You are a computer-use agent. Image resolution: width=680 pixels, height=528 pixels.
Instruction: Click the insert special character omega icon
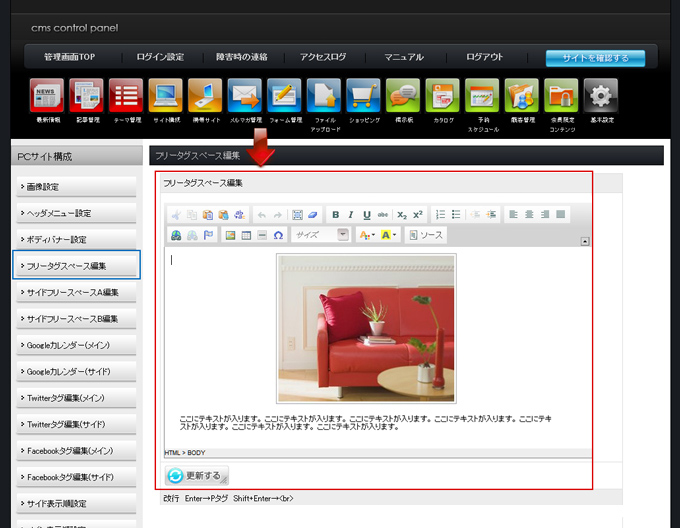(x=278, y=235)
